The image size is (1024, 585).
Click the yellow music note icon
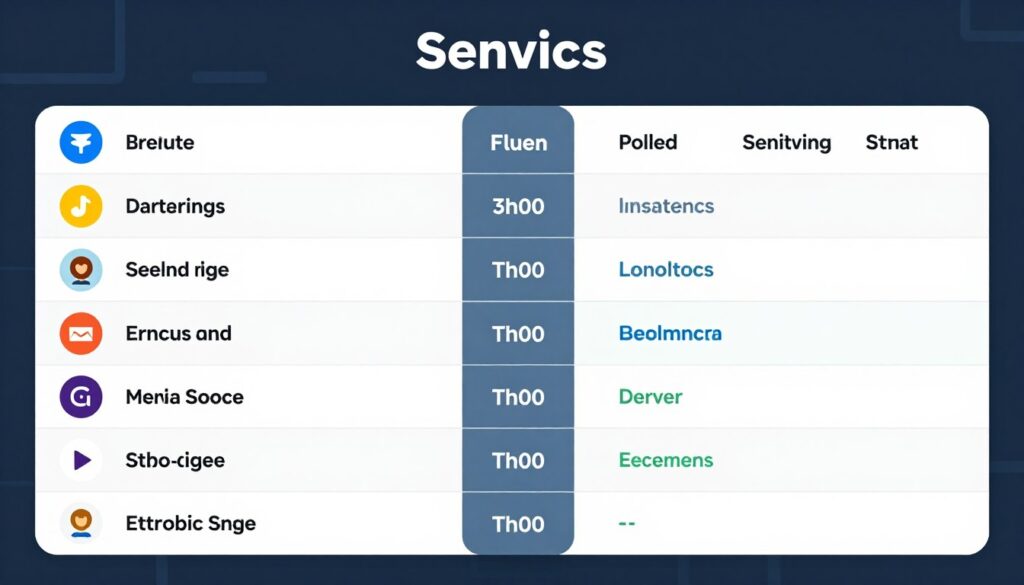point(81,206)
